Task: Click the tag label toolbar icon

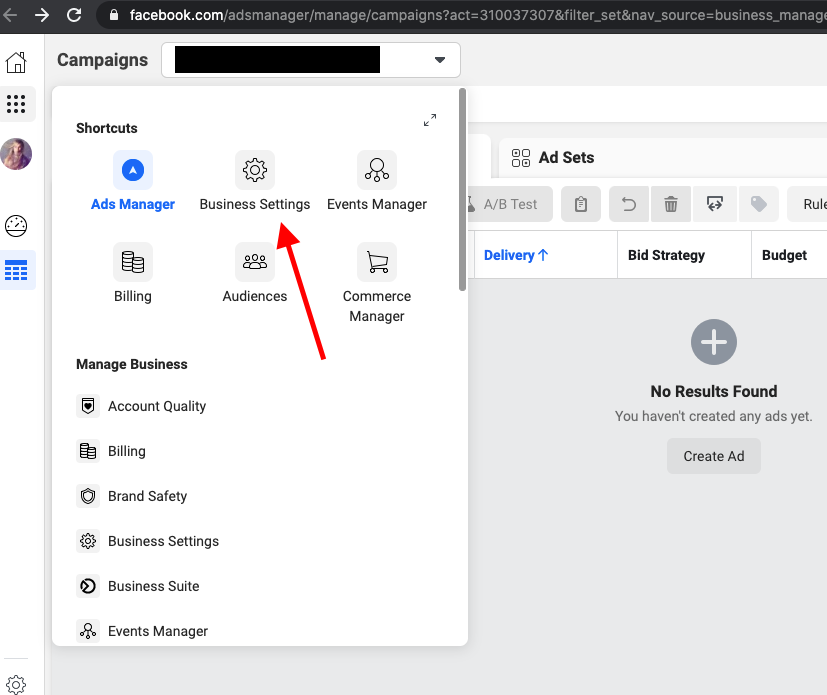Action: [x=758, y=204]
